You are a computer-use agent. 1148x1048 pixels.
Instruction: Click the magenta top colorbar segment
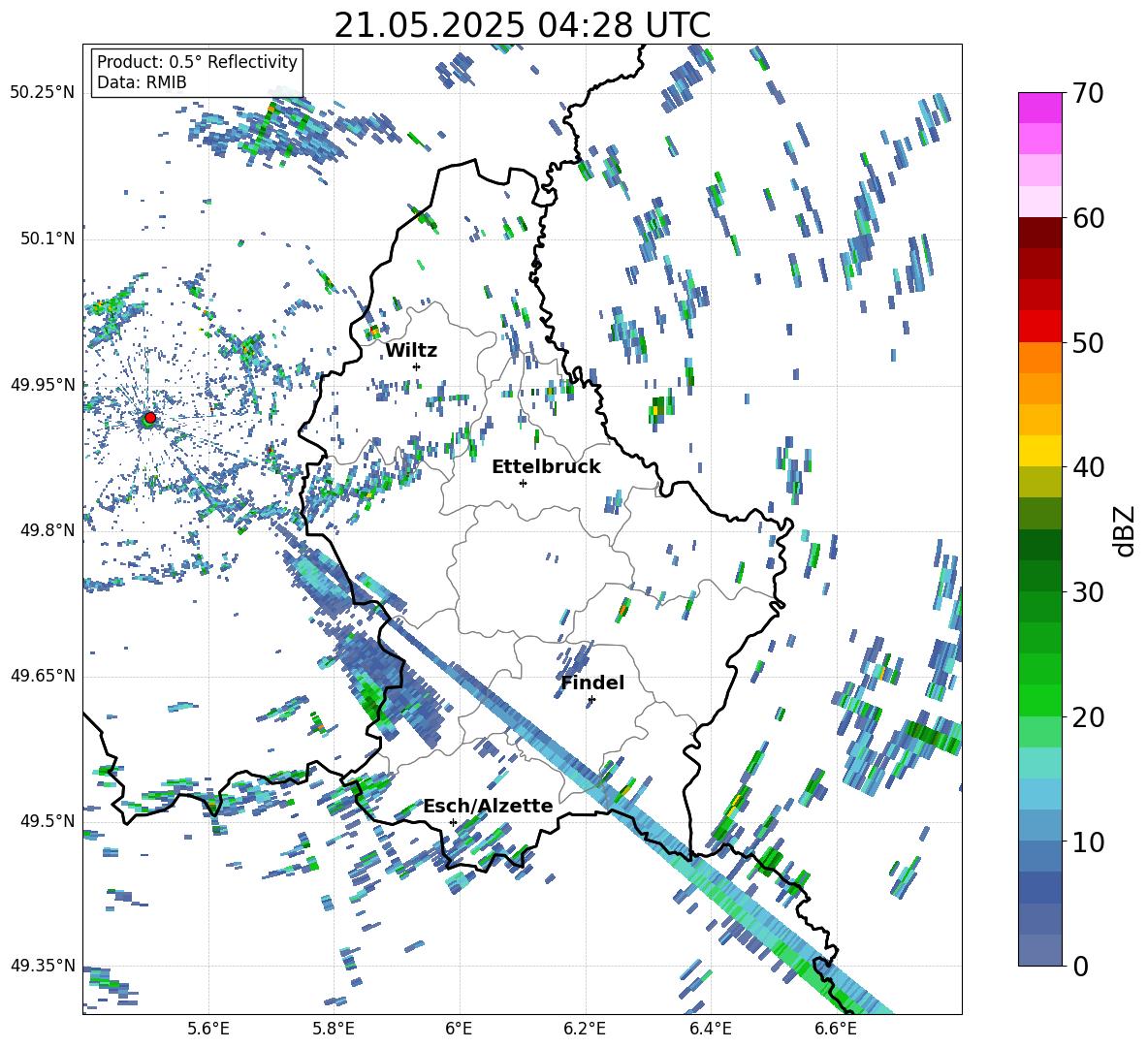point(1040,108)
